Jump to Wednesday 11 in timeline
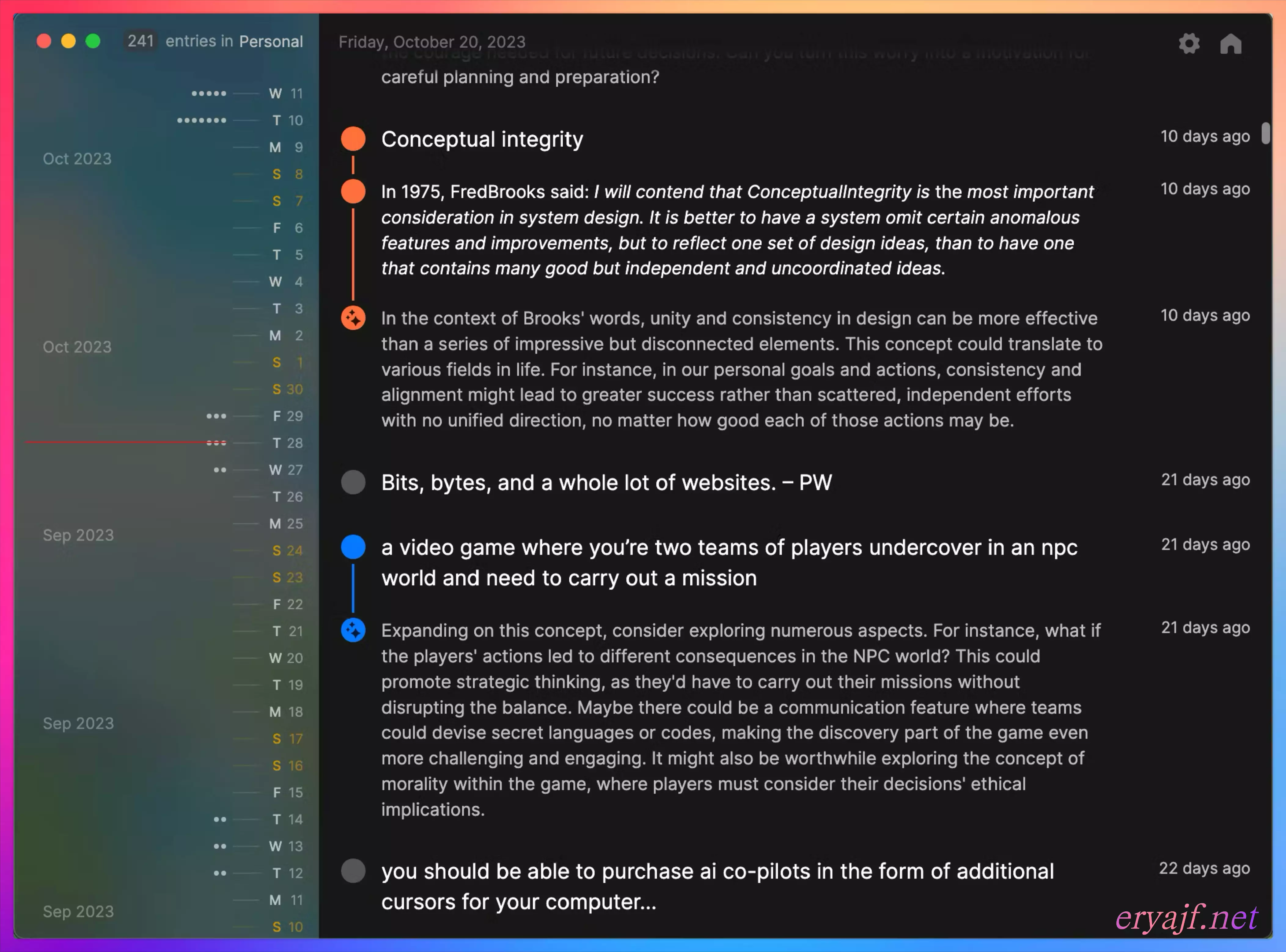Image resolution: width=1286 pixels, height=952 pixels. click(x=286, y=93)
